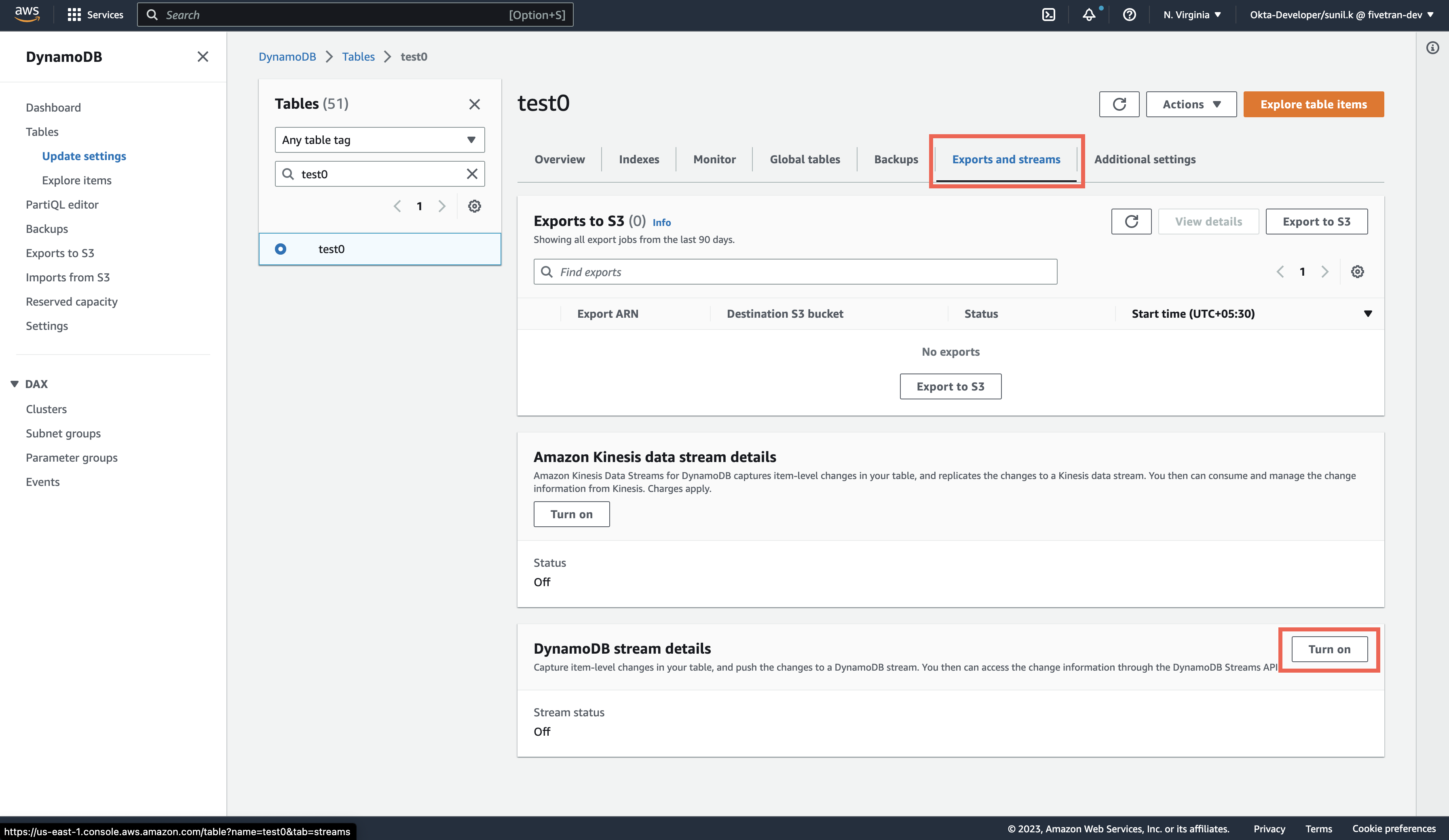Open Subnet groups in the sidebar

click(x=63, y=433)
